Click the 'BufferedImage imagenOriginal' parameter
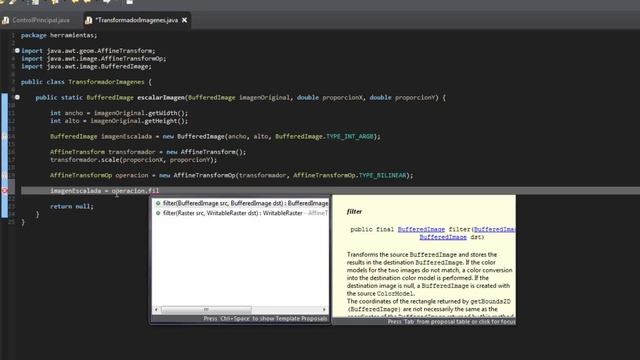This screenshot has width=640, height=360. pos(239,97)
